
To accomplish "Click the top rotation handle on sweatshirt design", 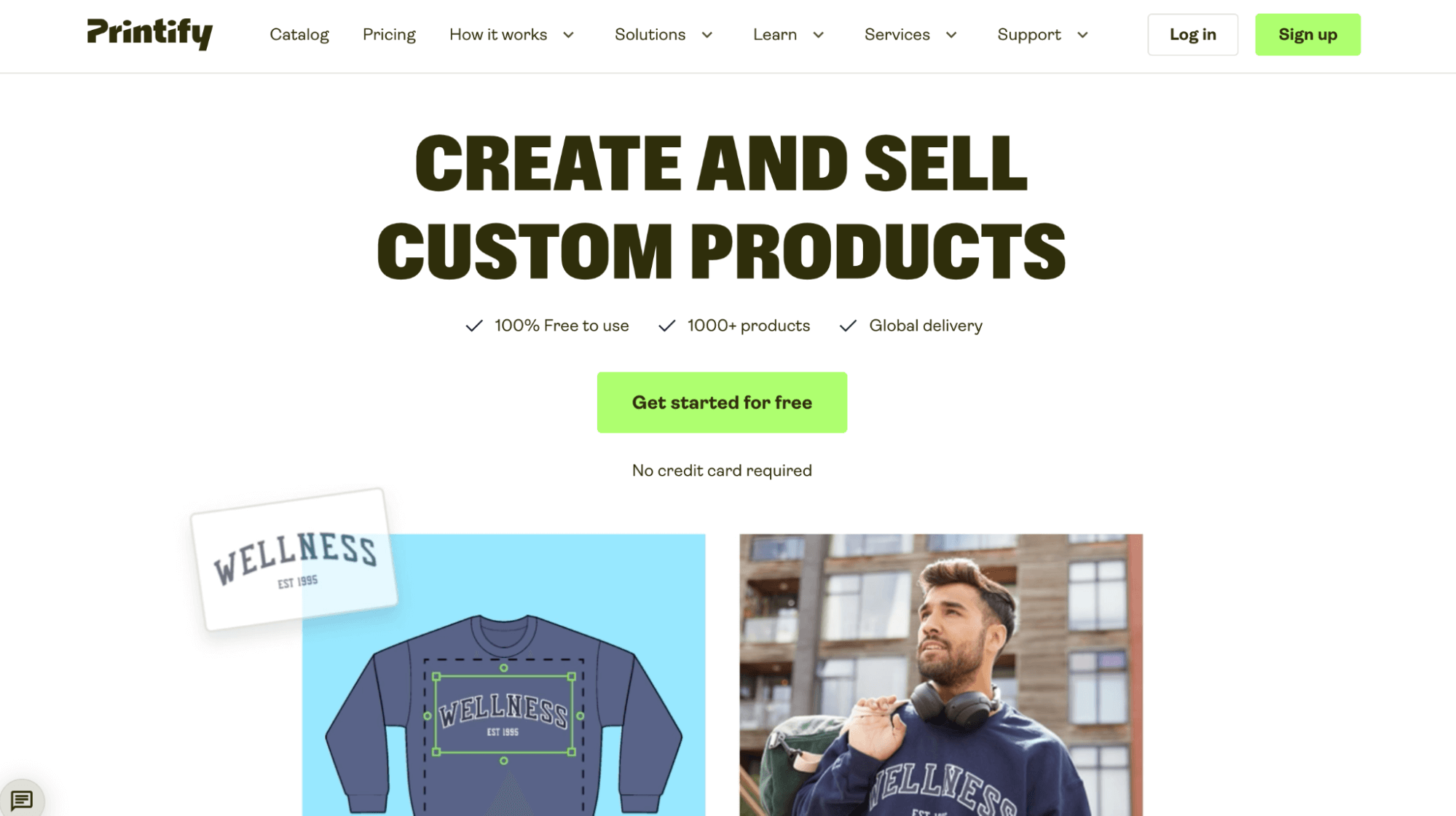I will point(504,667).
